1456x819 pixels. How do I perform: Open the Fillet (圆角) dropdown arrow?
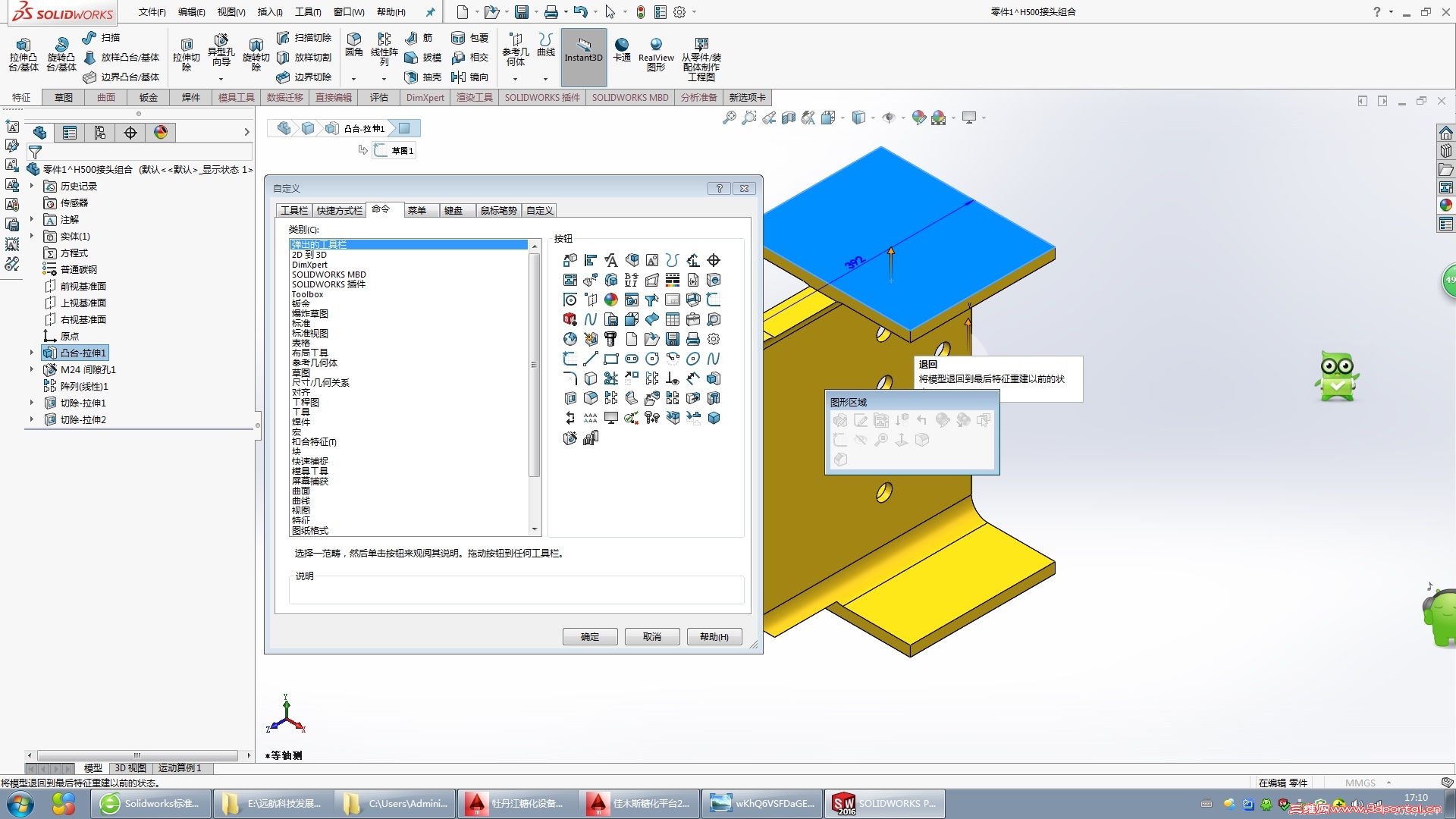click(x=353, y=79)
